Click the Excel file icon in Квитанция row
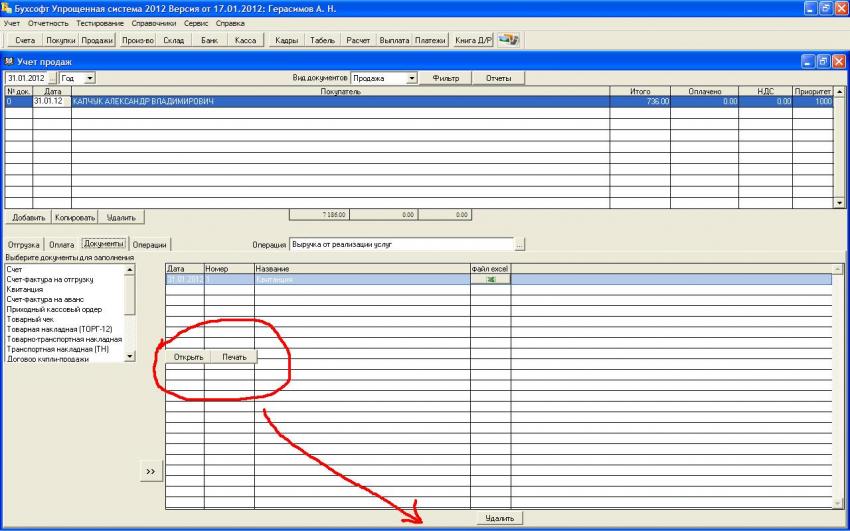Screen dimensions: 850x531 (490, 280)
